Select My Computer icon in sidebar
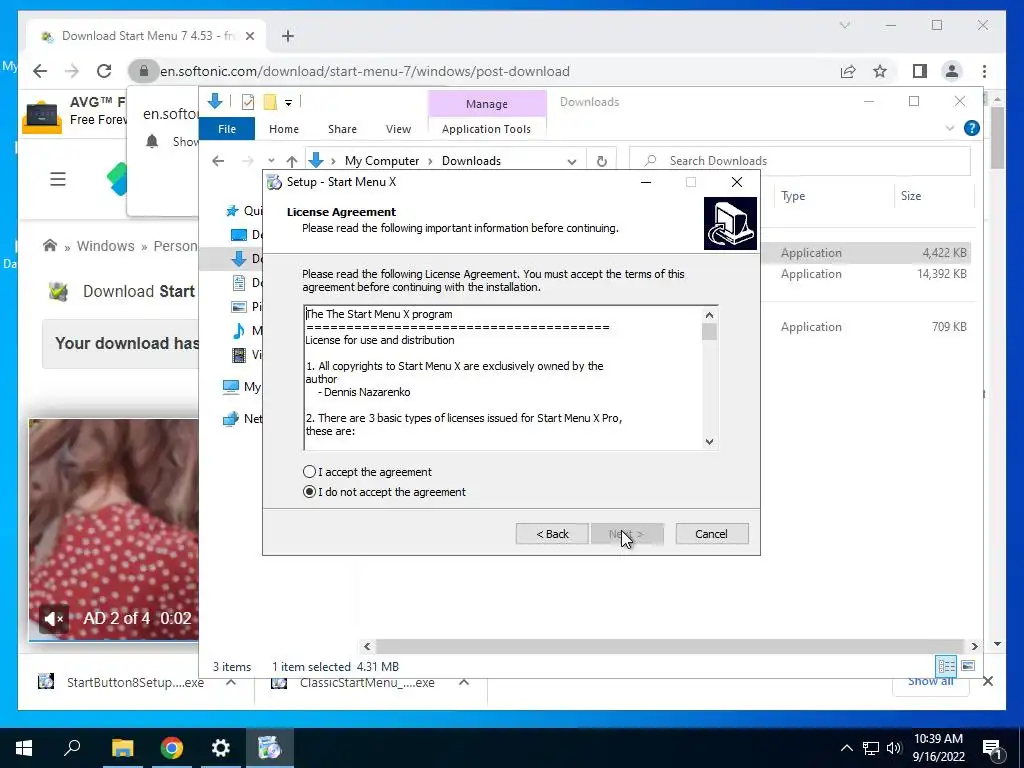The height and width of the screenshot is (768, 1024). [231, 387]
